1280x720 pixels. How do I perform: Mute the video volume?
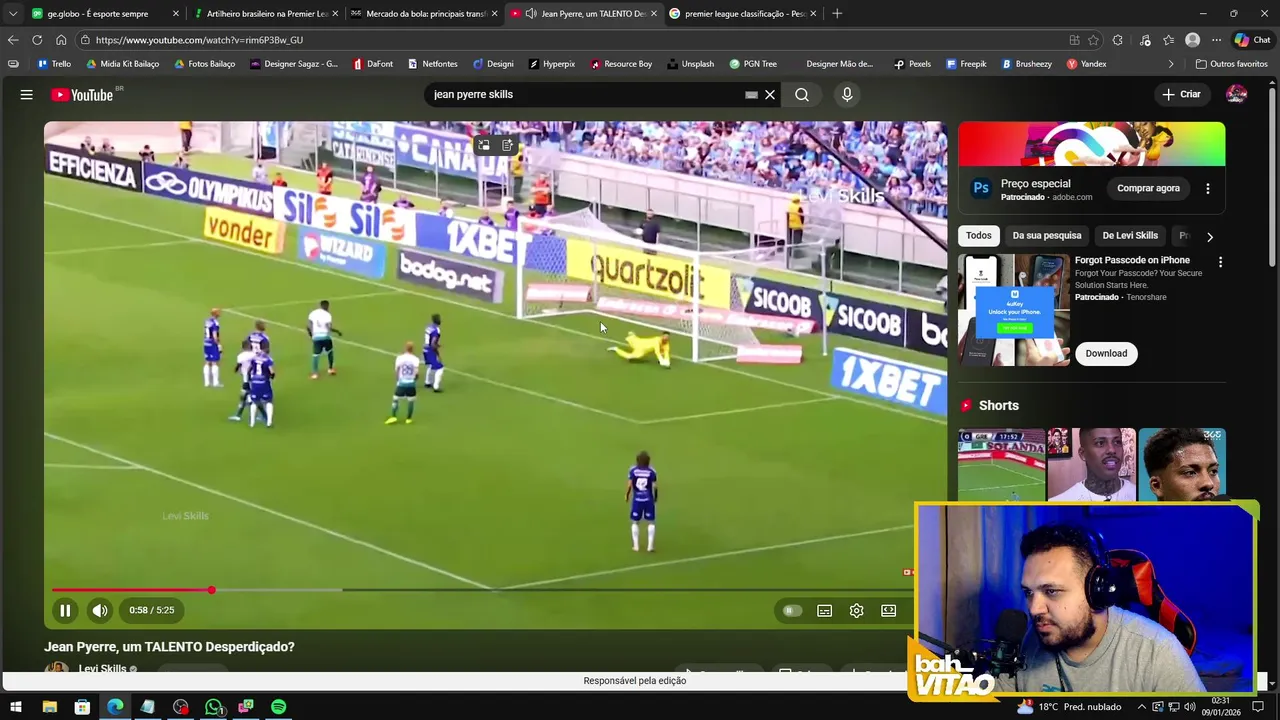coord(100,610)
